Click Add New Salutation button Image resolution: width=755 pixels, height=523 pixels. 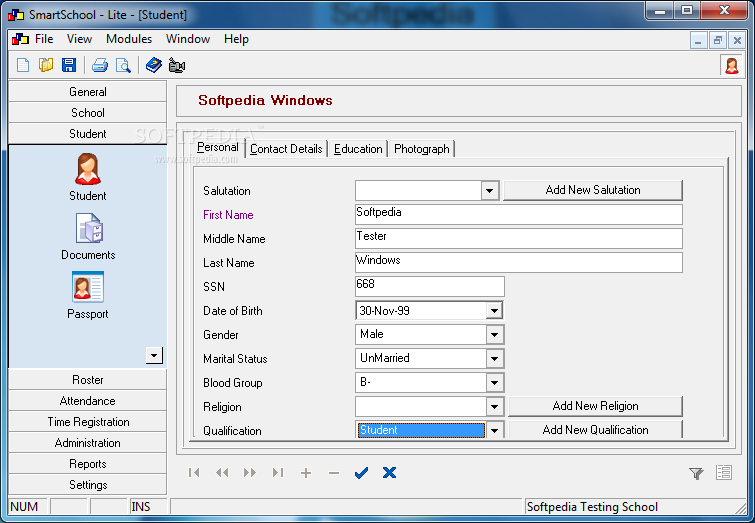point(593,190)
